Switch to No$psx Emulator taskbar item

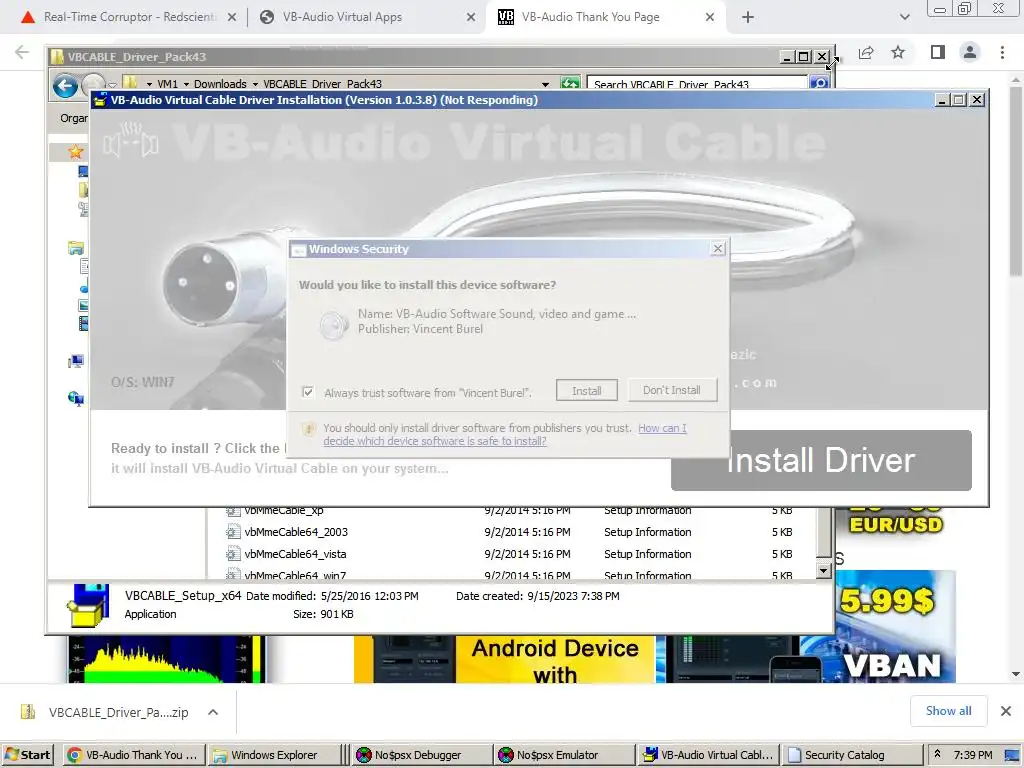coord(564,755)
